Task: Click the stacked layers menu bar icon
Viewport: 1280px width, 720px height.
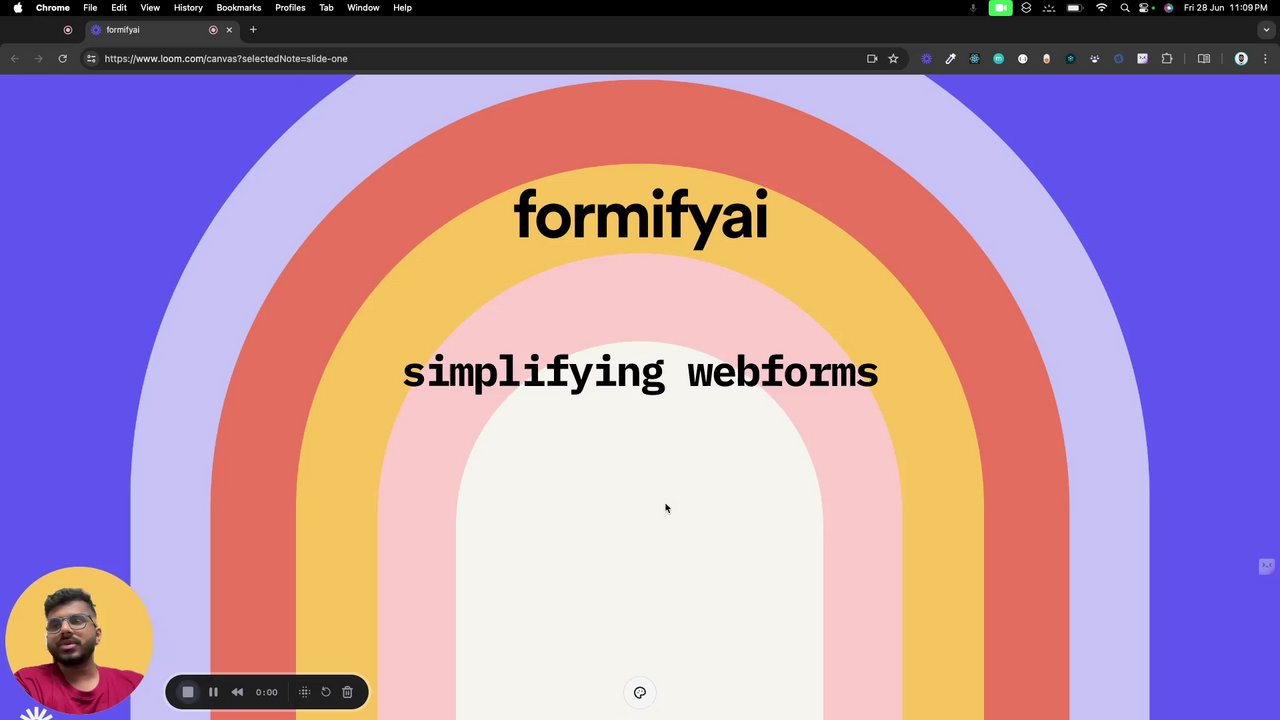Action: [1026, 8]
